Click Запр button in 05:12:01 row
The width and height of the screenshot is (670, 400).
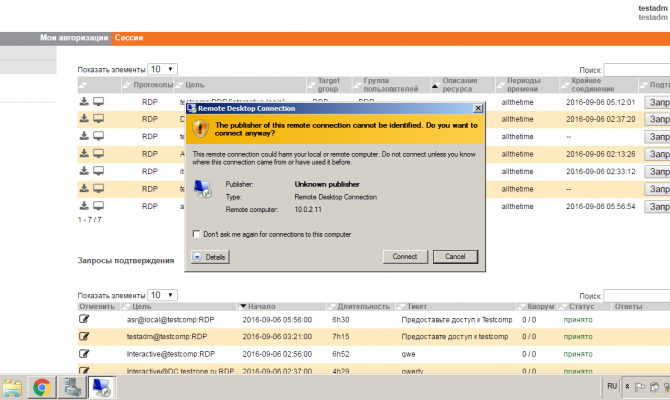(657, 102)
